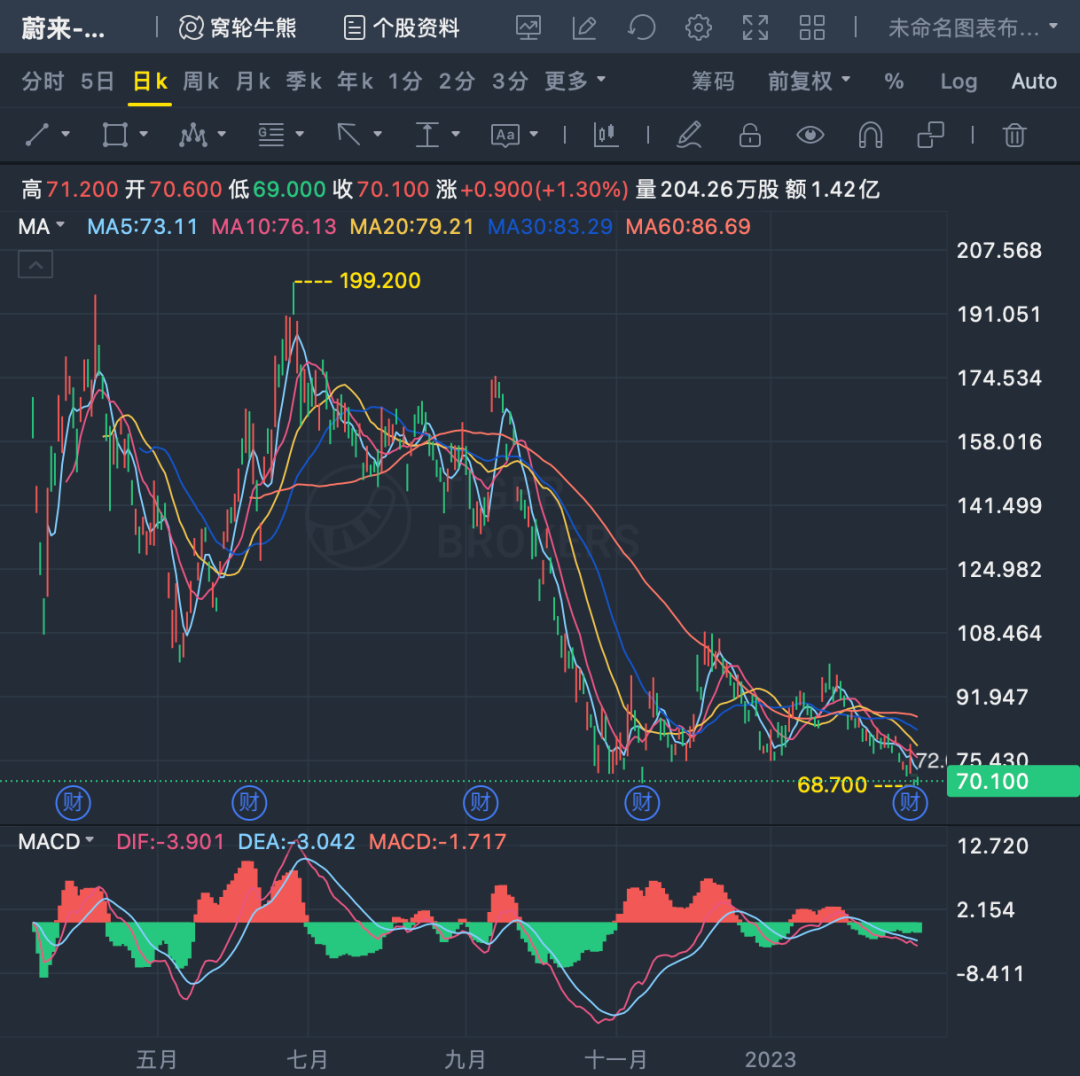Click the edit note pencil icon

(x=584, y=28)
